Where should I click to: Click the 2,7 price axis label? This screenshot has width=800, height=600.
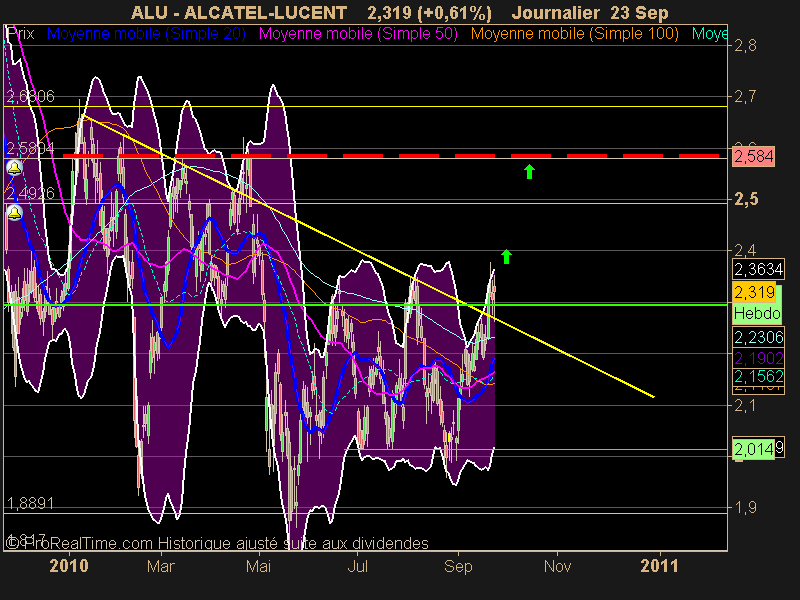tap(745, 95)
